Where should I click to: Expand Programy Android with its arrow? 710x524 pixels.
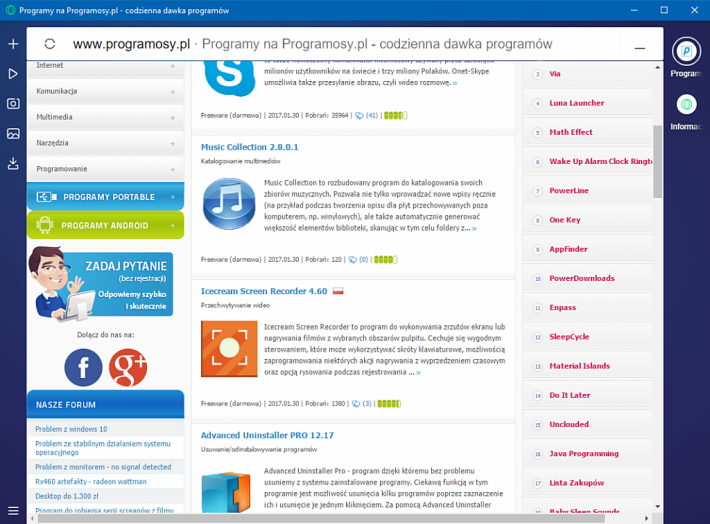pyautogui.click(x=173, y=226)
